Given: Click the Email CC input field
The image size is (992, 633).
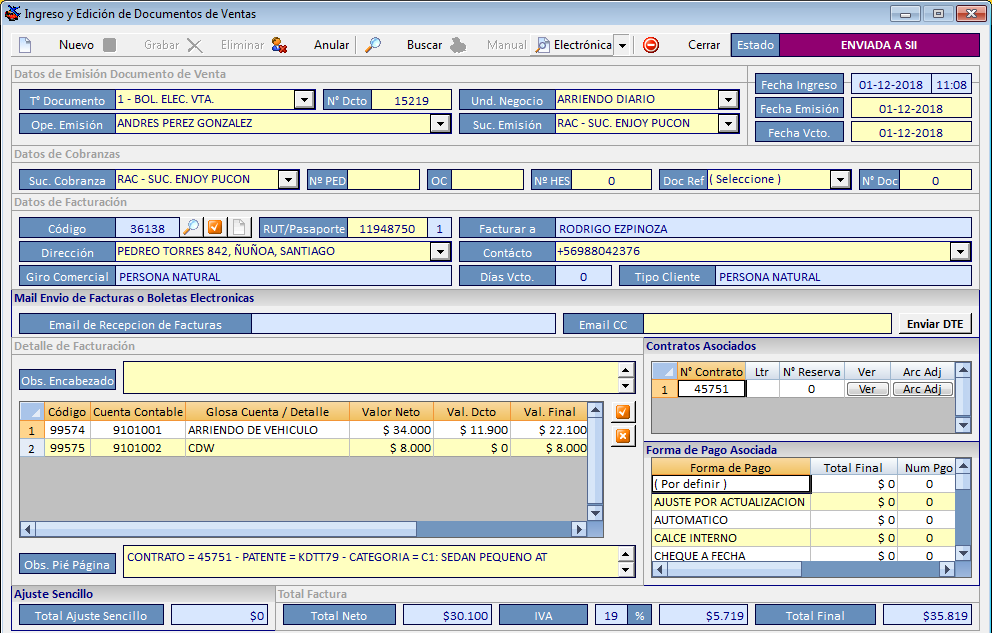Looking at the screenshot, I should 766,324.
